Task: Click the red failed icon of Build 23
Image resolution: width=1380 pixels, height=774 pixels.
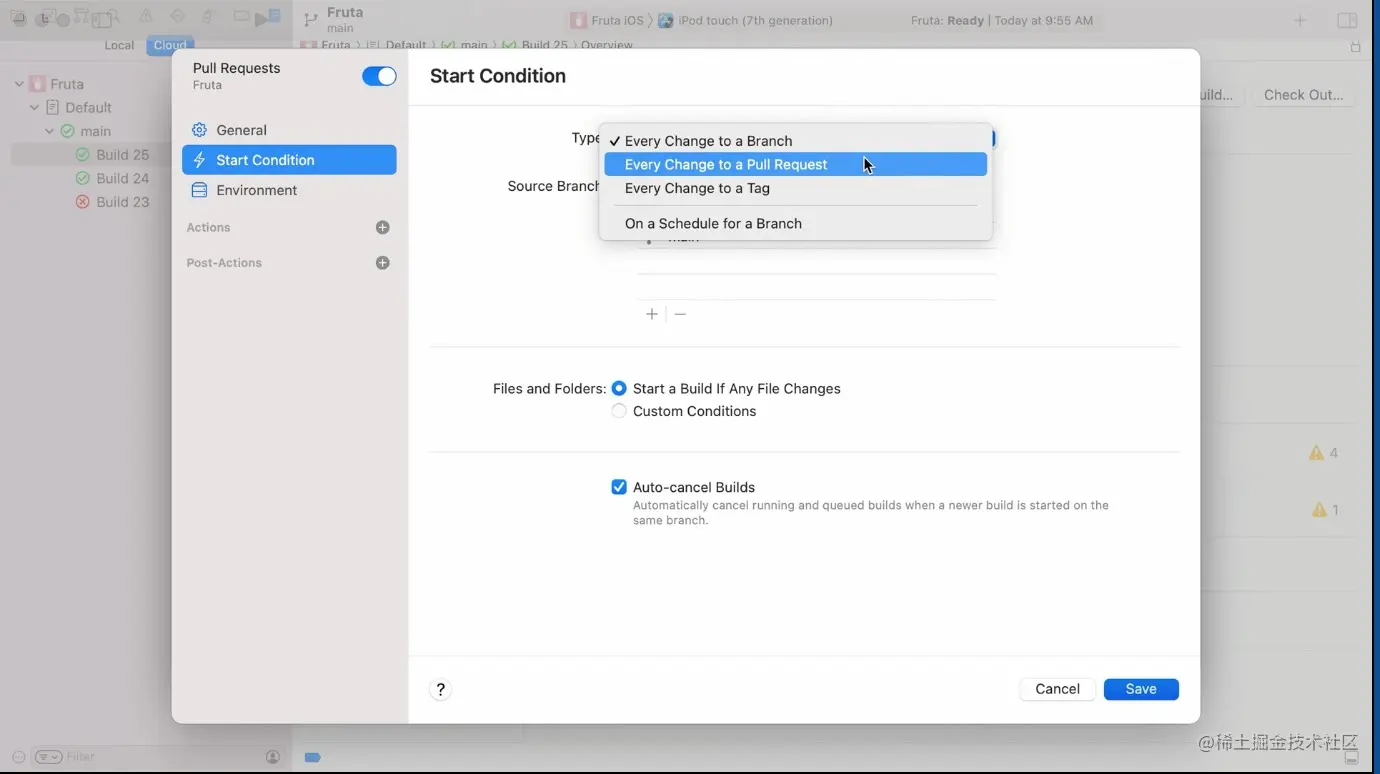Action: point(83,202)
